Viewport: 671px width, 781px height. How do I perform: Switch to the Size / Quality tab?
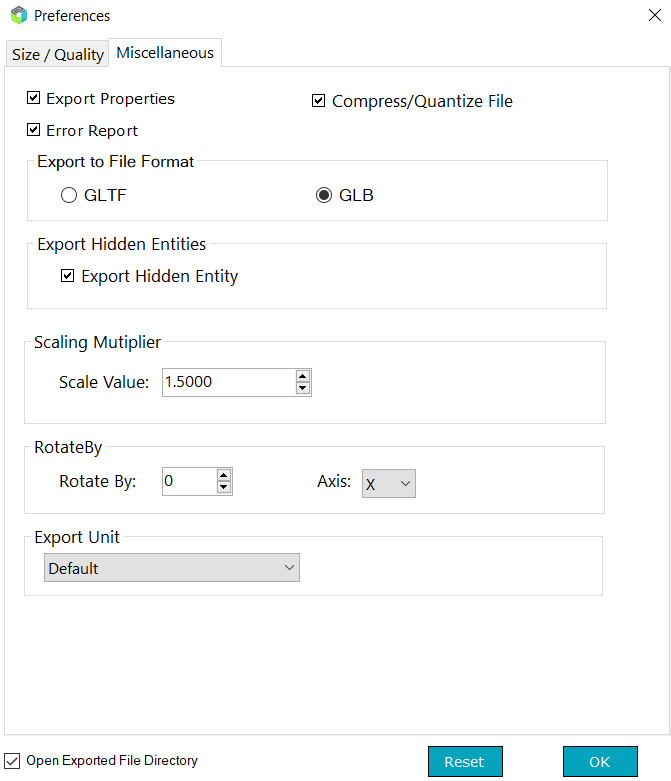[58, 54]
